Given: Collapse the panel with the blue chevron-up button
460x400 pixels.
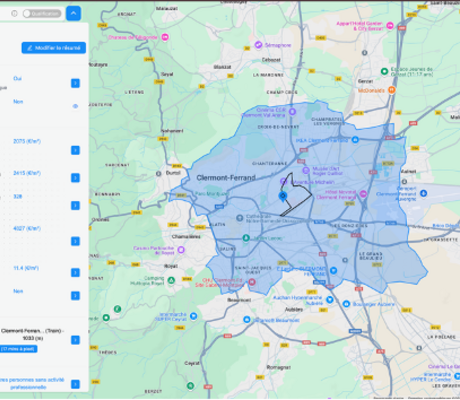Looking at the screenshot, I should pyautogui.click(x=73, y=13).
